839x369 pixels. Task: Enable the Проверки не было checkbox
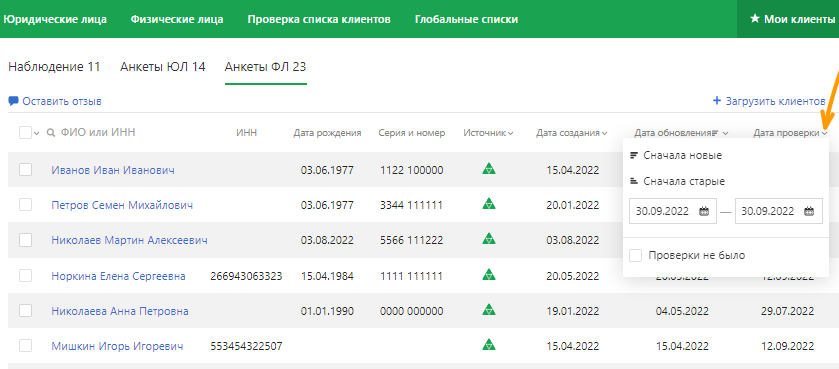click(636, 256)
